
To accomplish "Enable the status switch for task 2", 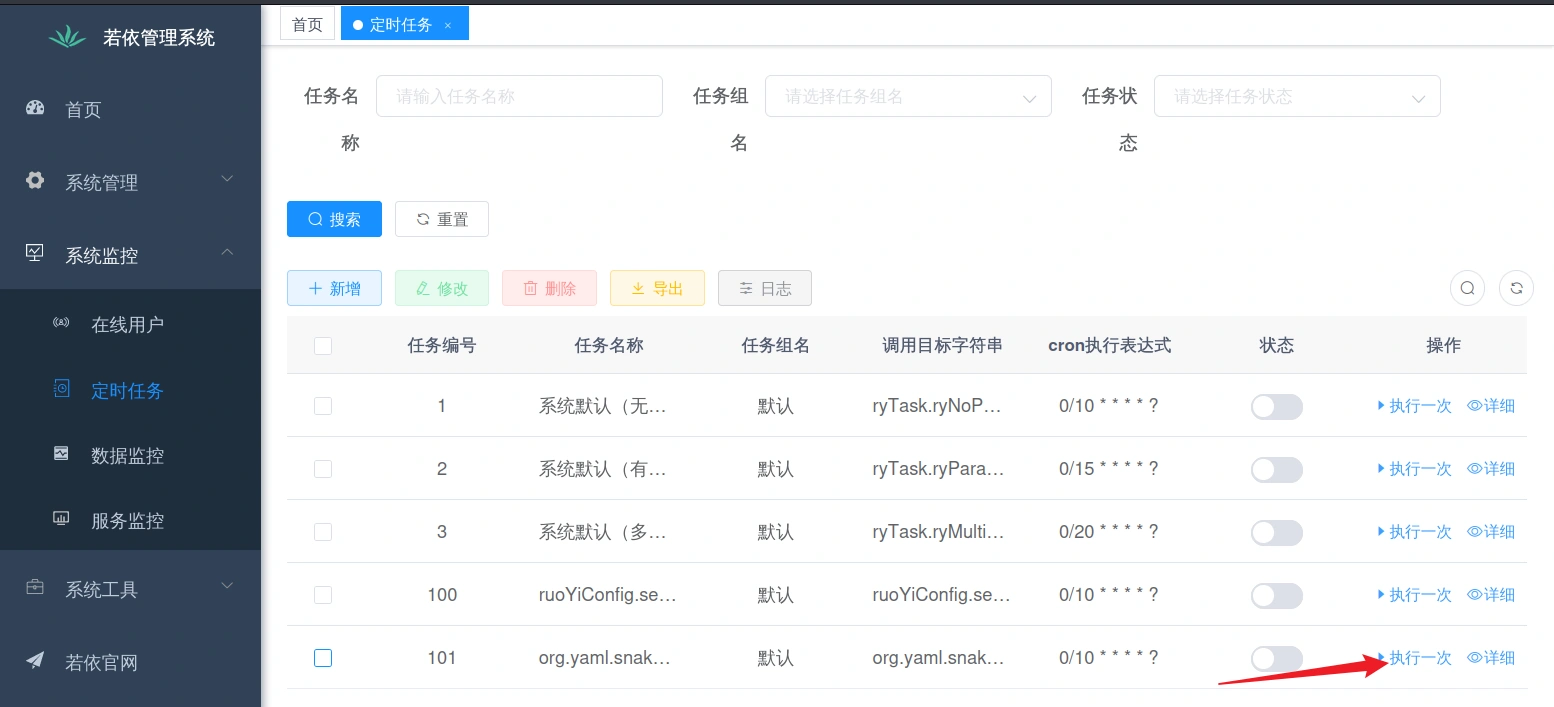I will 1276,469.
